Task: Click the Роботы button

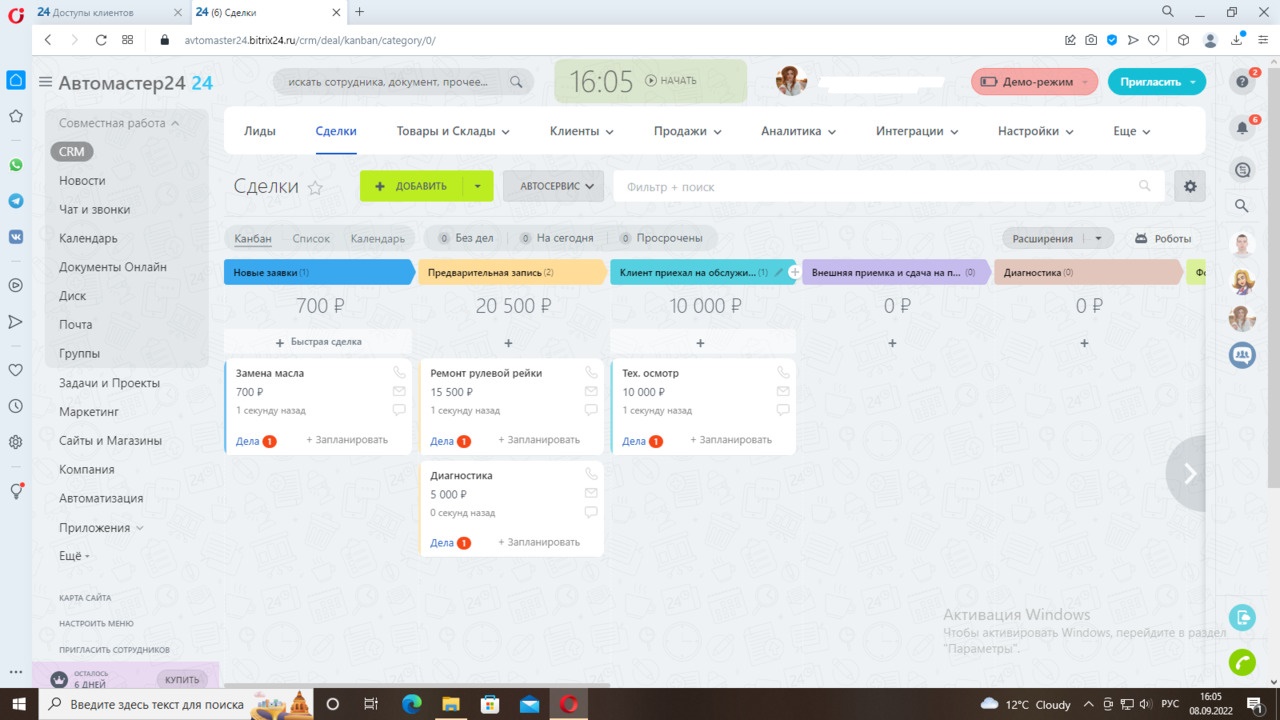Action: [1163, 238]
